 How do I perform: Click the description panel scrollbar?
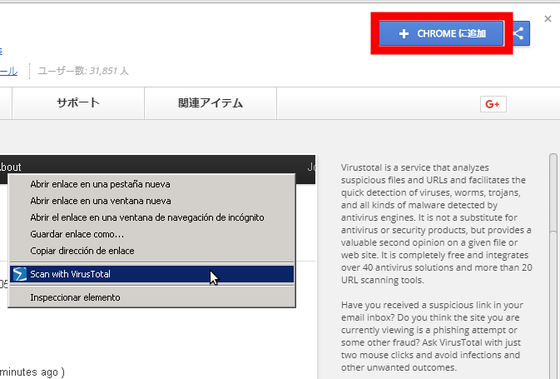(x=553, y=266)
